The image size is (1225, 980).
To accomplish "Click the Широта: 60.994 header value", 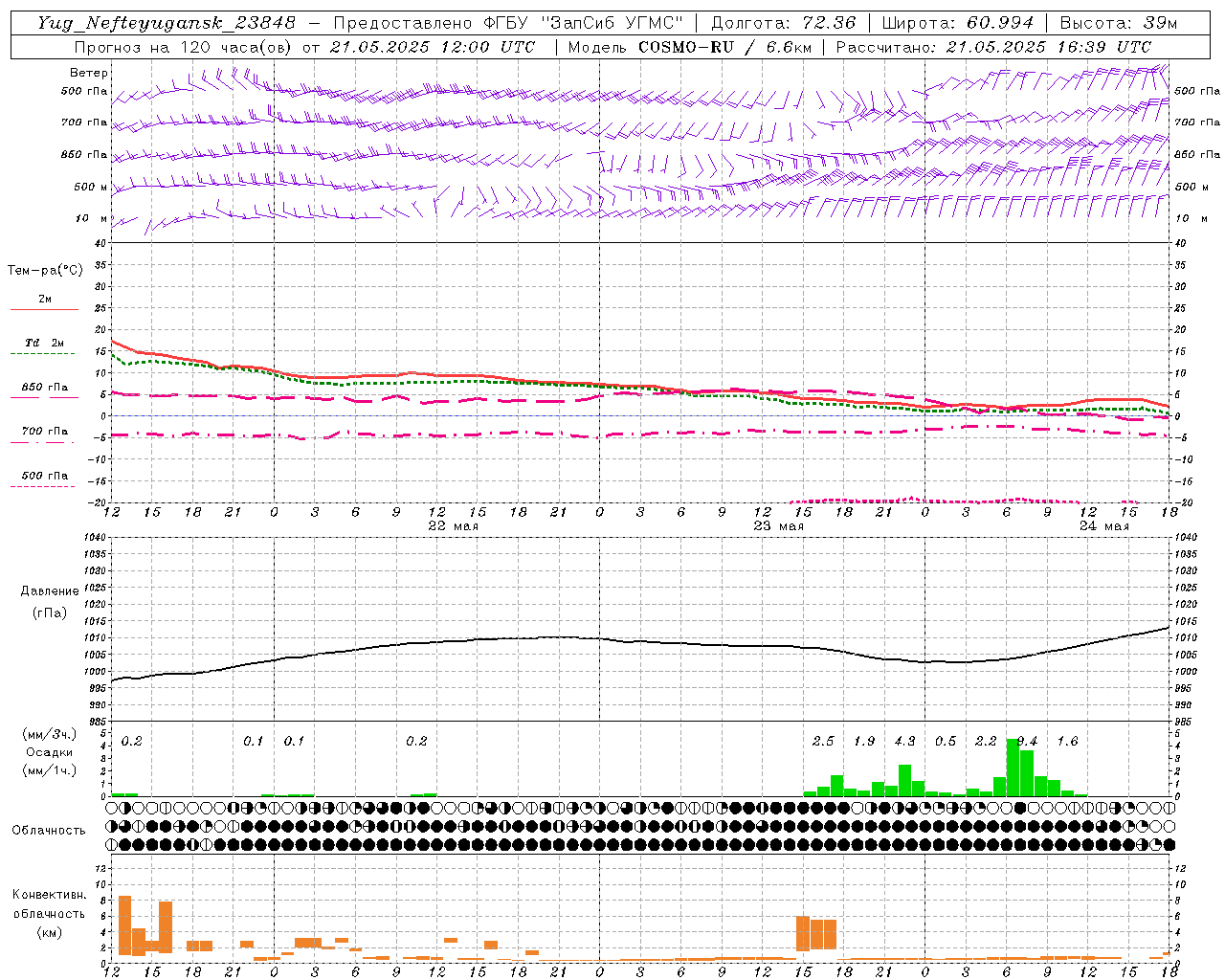I will 958,23.
